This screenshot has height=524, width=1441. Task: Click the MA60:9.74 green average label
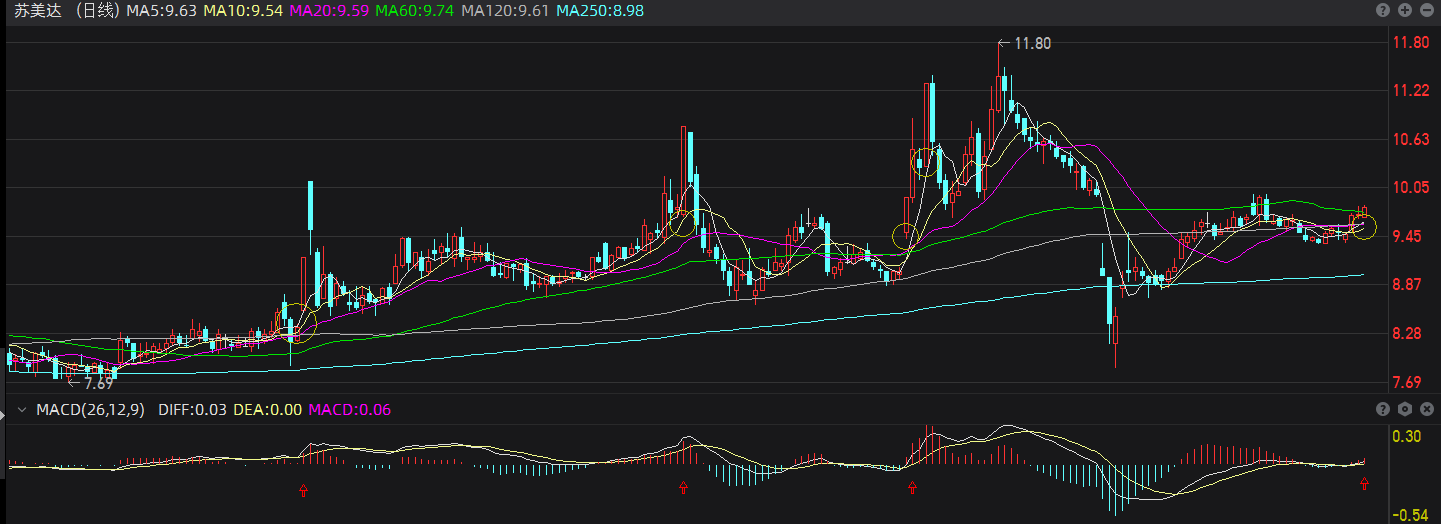pos(412,11)
